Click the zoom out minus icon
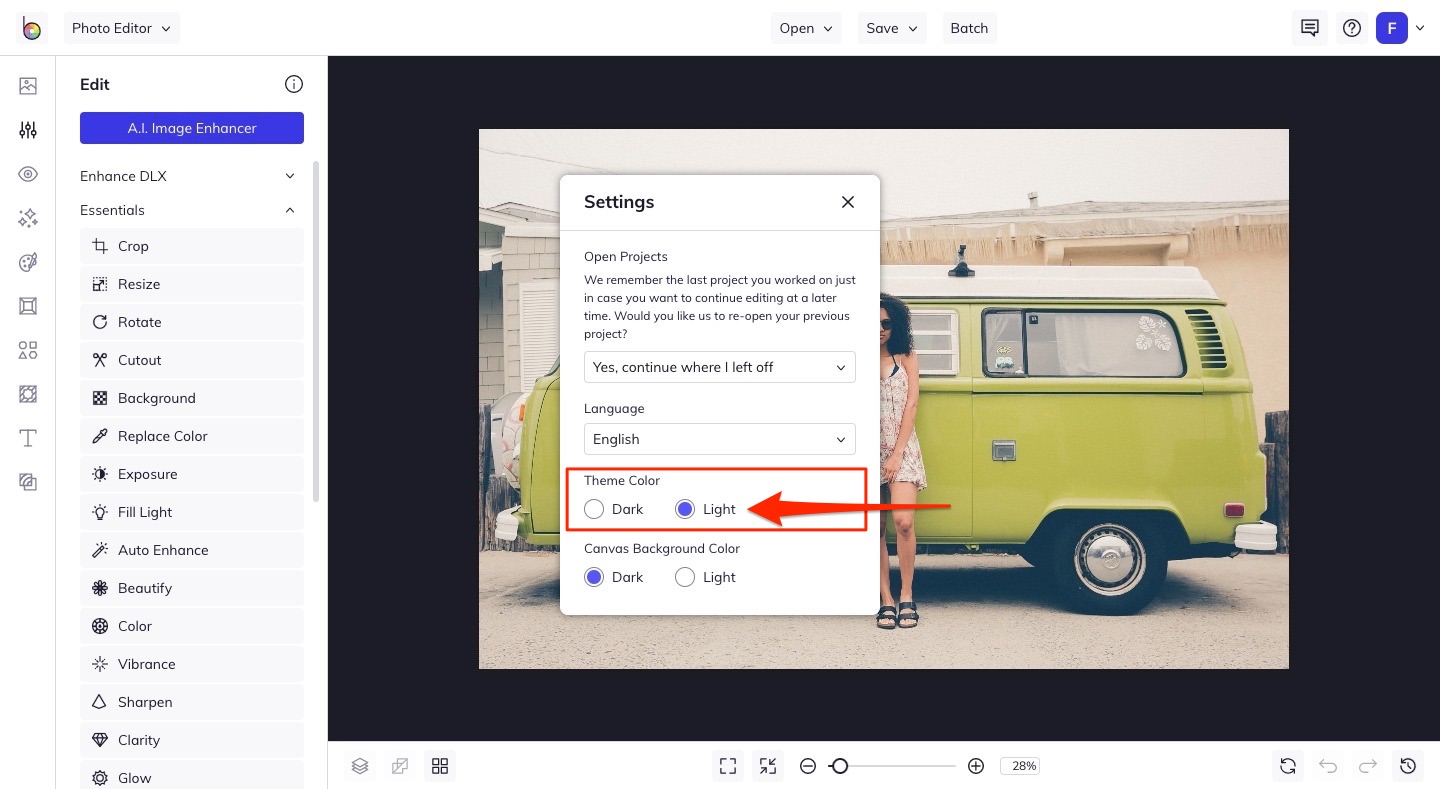The width and height of the screenshot is (1440, 789). pyautogui.click(x=808, y=766)
